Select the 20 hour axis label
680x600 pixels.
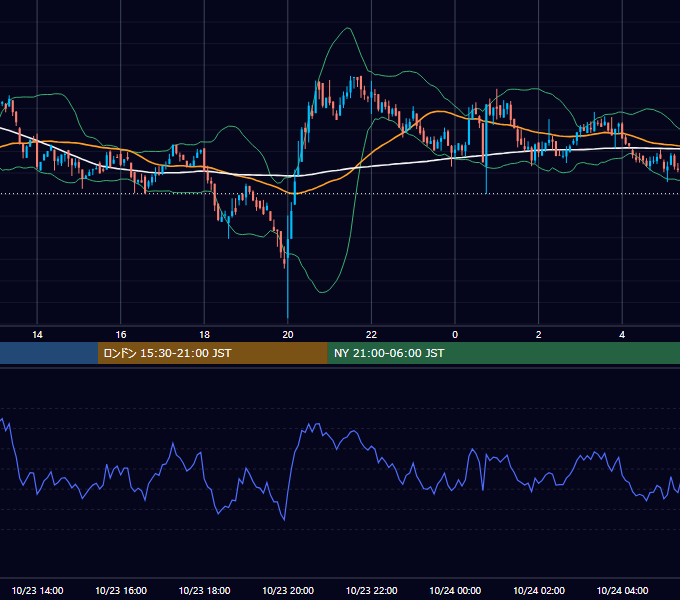288,335
